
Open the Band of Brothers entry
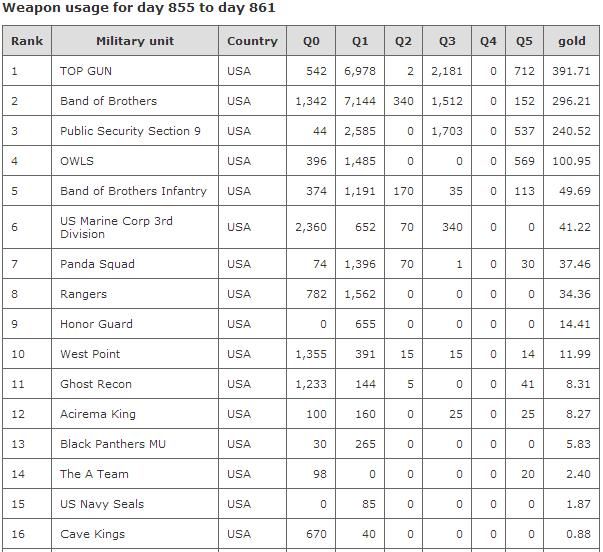pyautogui.click(x=108, y=101)
